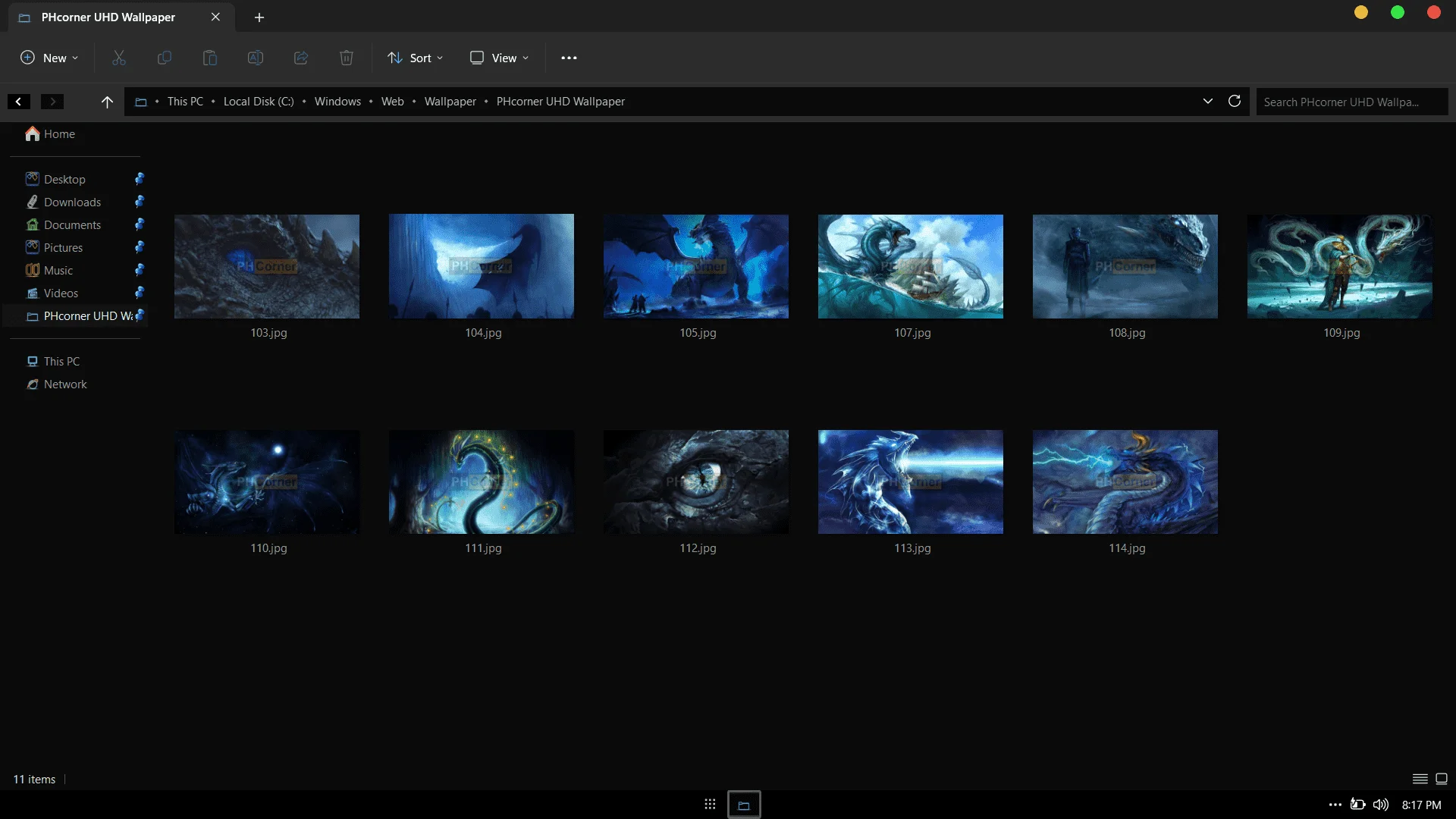Select the 112.jpg thumbnail
1456x819 pixels.
point(696,482)
